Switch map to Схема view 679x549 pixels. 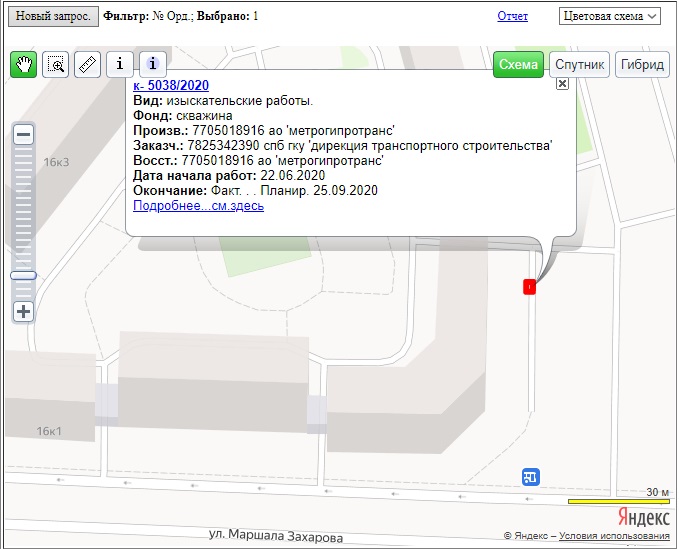(x=518, y=64)
